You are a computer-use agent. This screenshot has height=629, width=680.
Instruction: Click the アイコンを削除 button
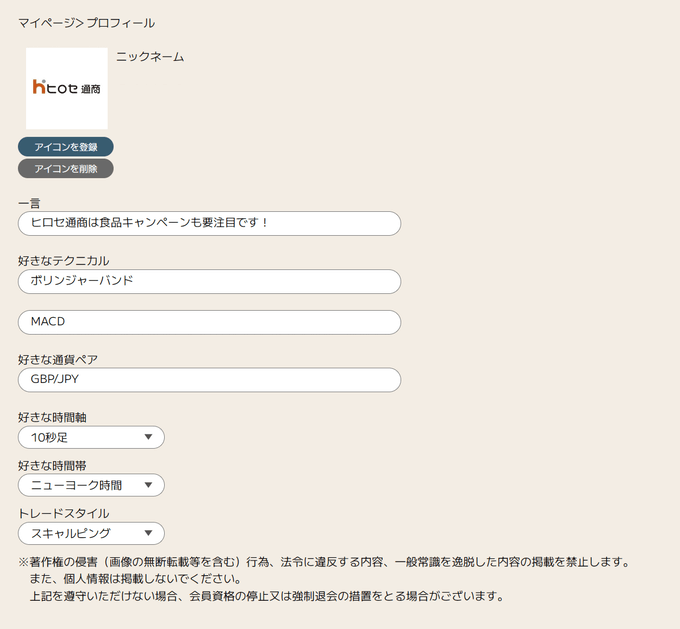pos(65,168)
